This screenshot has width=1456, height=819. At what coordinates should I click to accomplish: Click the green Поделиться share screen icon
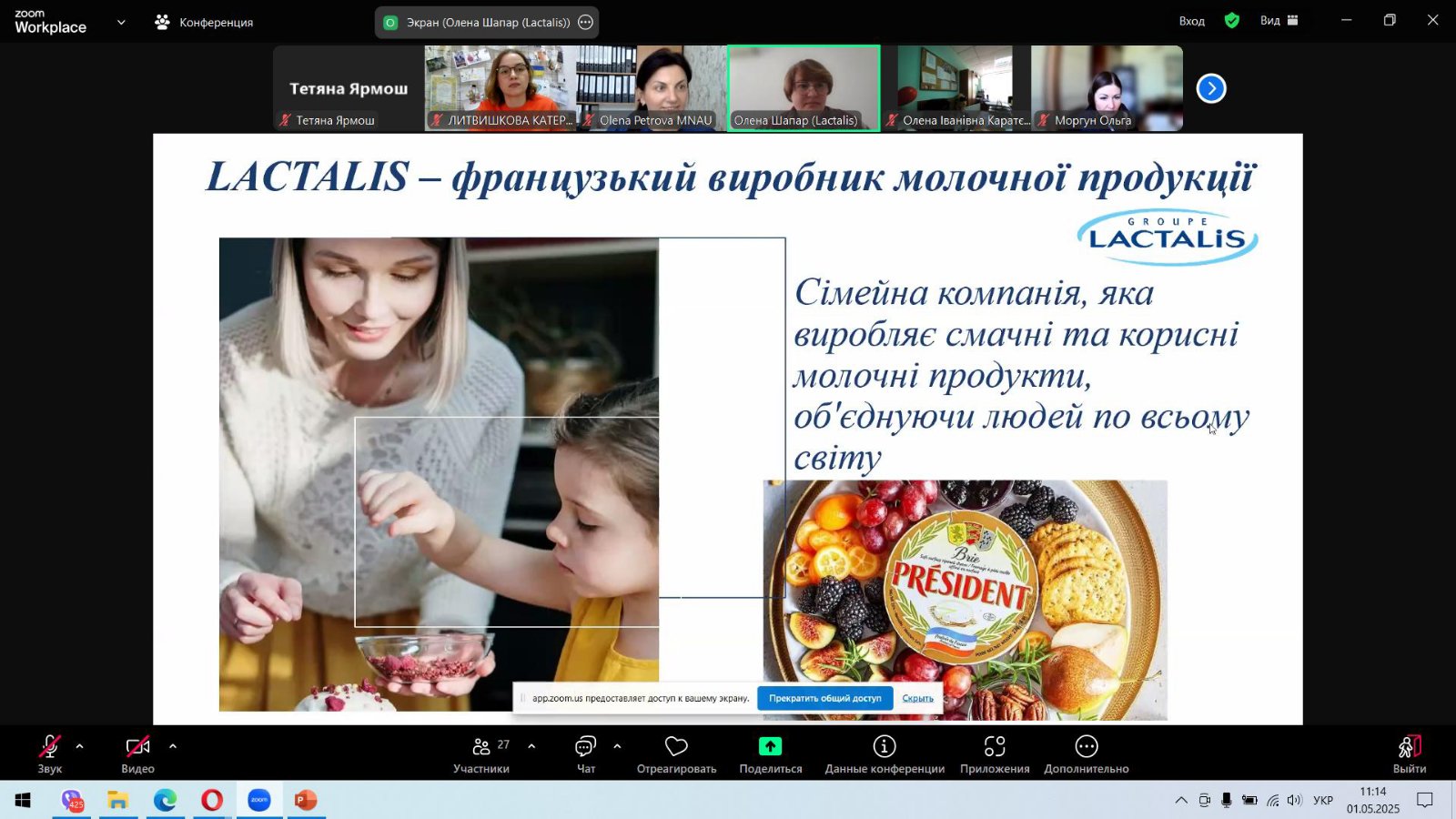(x=770, y=746)
